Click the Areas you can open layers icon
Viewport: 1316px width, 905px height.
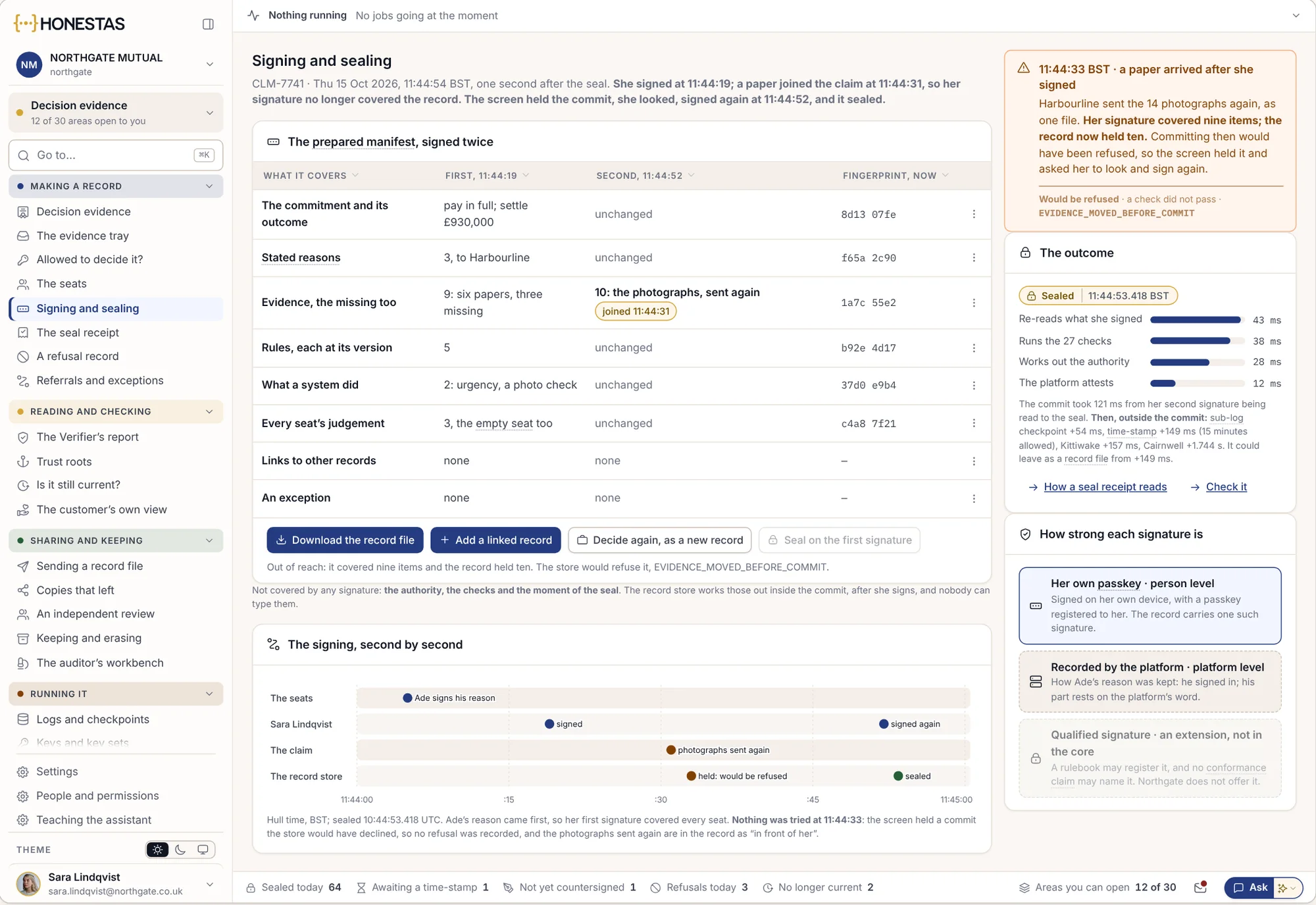click(x=1024, y=887)
